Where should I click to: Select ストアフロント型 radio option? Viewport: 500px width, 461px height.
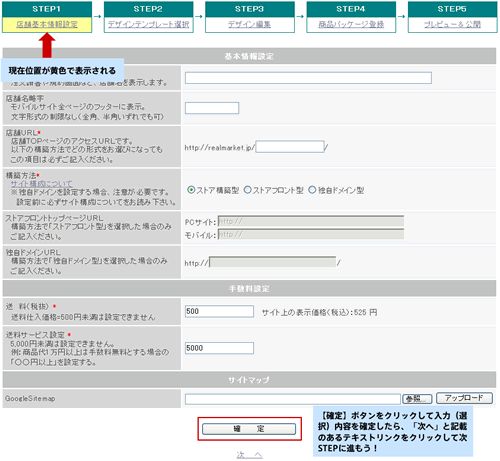pos(248,190)
